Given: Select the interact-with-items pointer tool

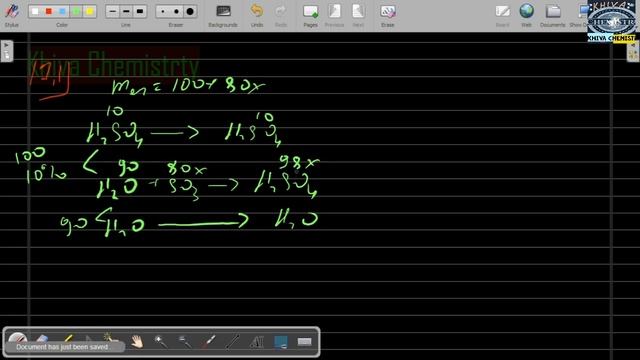Looking at the screenshot, I should pyautogui.click(x=110, y=340).
